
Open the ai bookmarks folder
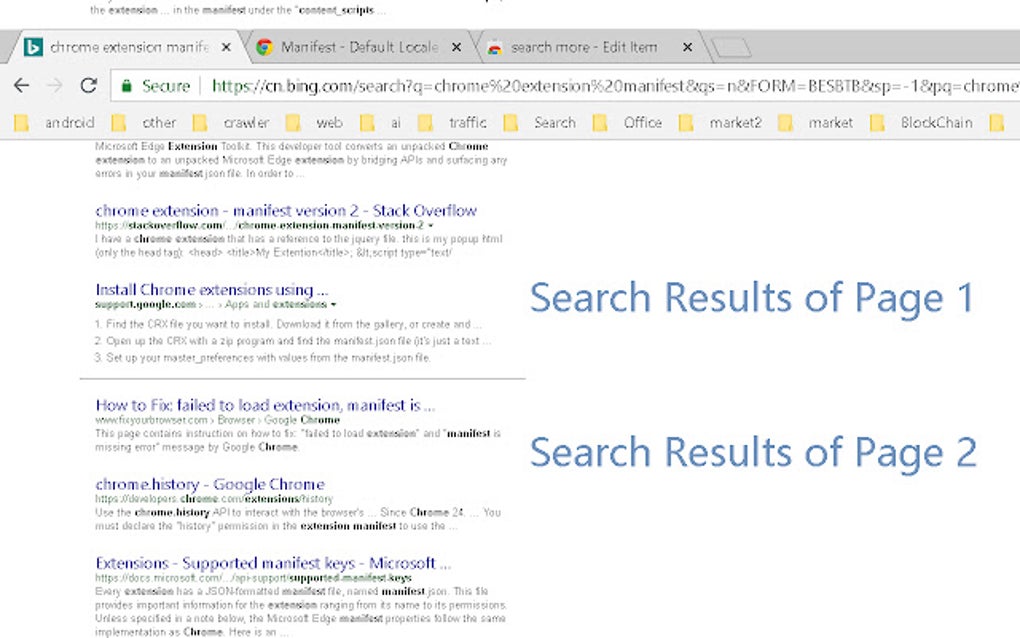coord(381,122)
